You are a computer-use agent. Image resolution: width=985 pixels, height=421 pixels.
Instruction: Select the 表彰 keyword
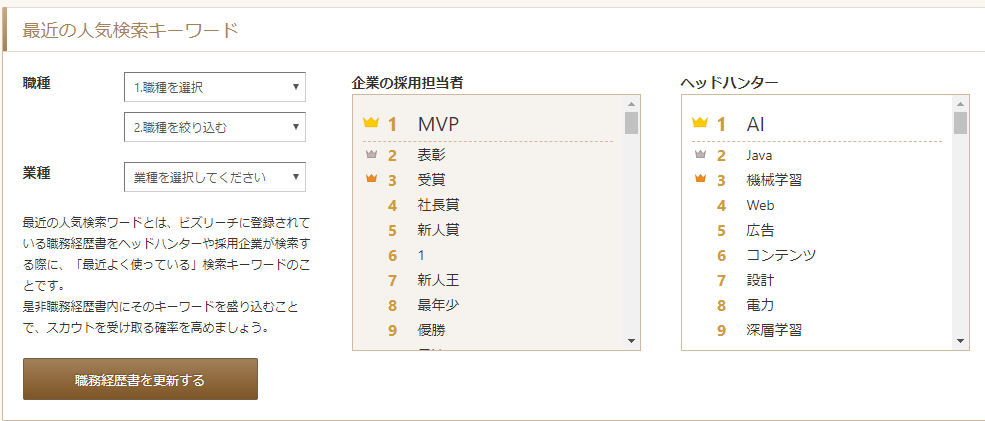coord(432,155)
